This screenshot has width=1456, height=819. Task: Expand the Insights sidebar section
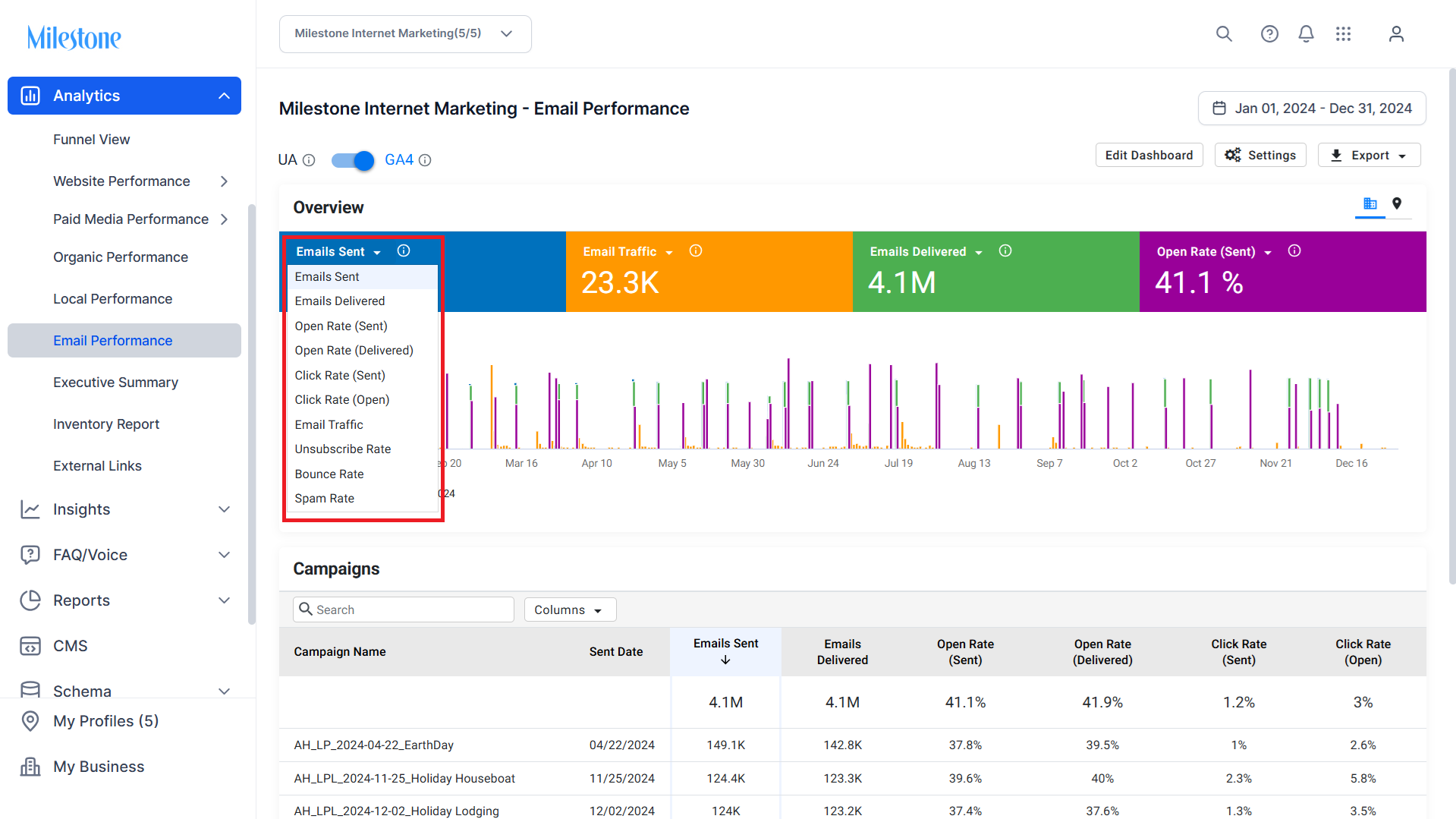(x=124, y=509)
